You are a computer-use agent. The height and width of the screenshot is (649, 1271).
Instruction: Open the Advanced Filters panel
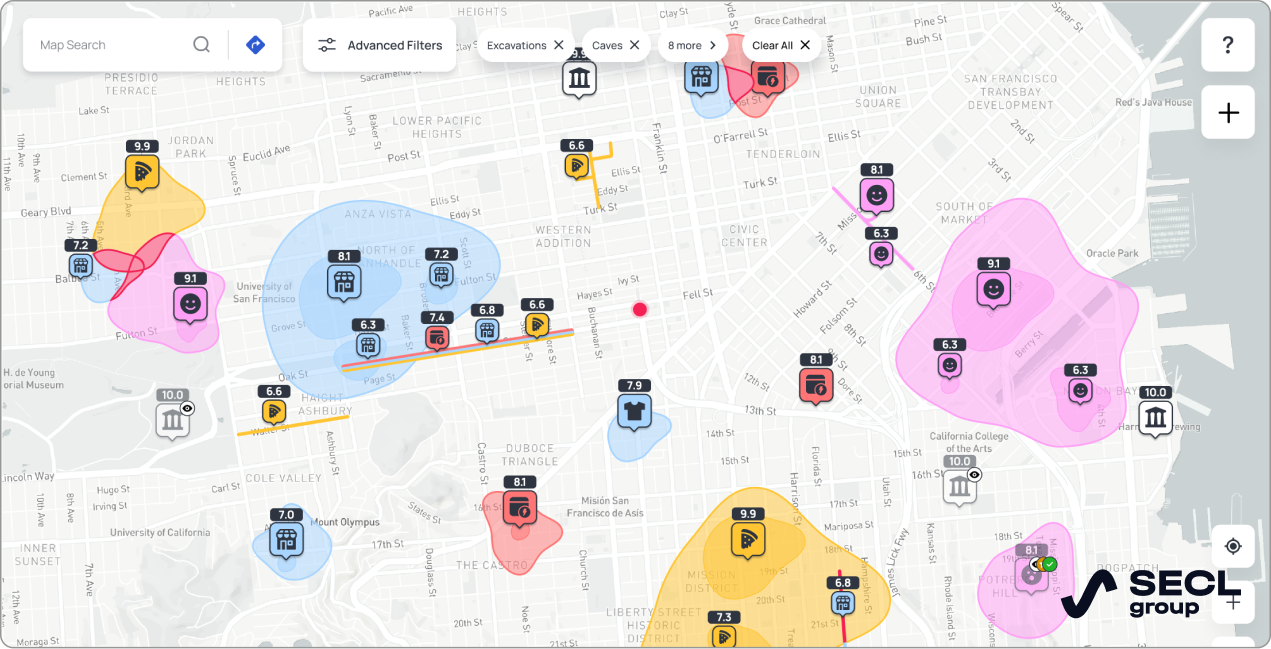[380, 45]
